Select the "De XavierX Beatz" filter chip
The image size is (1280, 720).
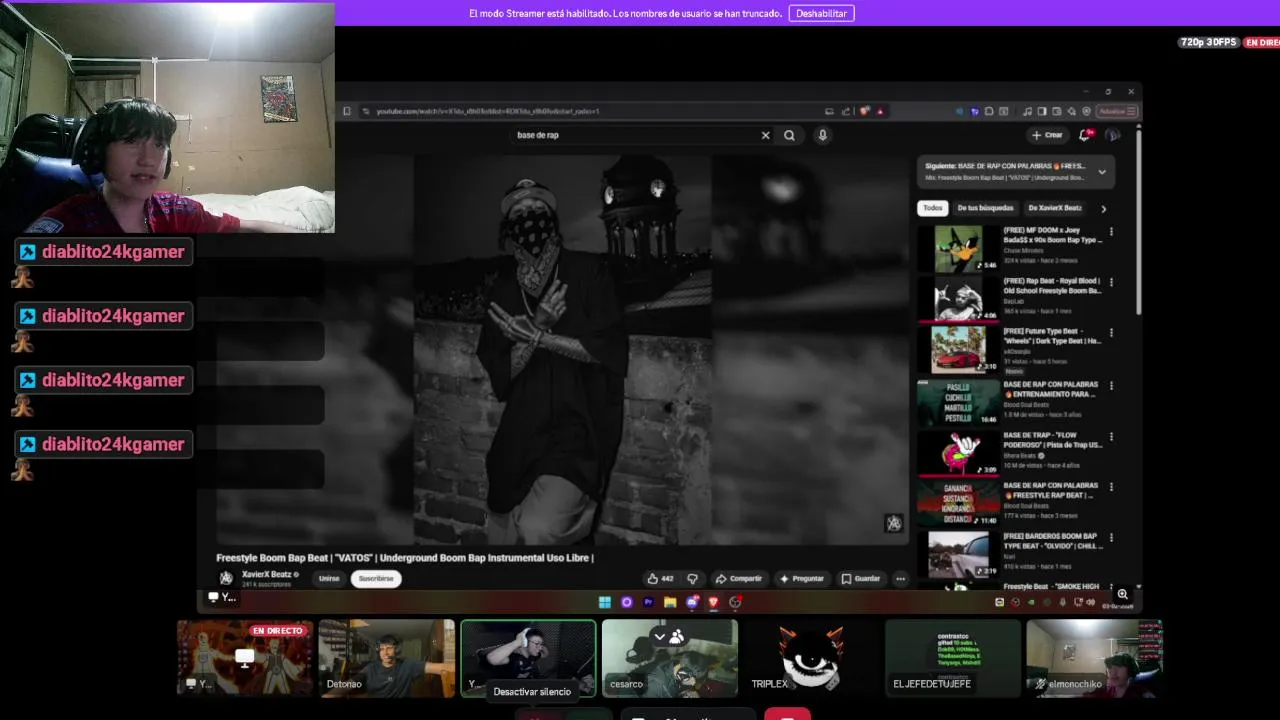[x=1055, y=208]
